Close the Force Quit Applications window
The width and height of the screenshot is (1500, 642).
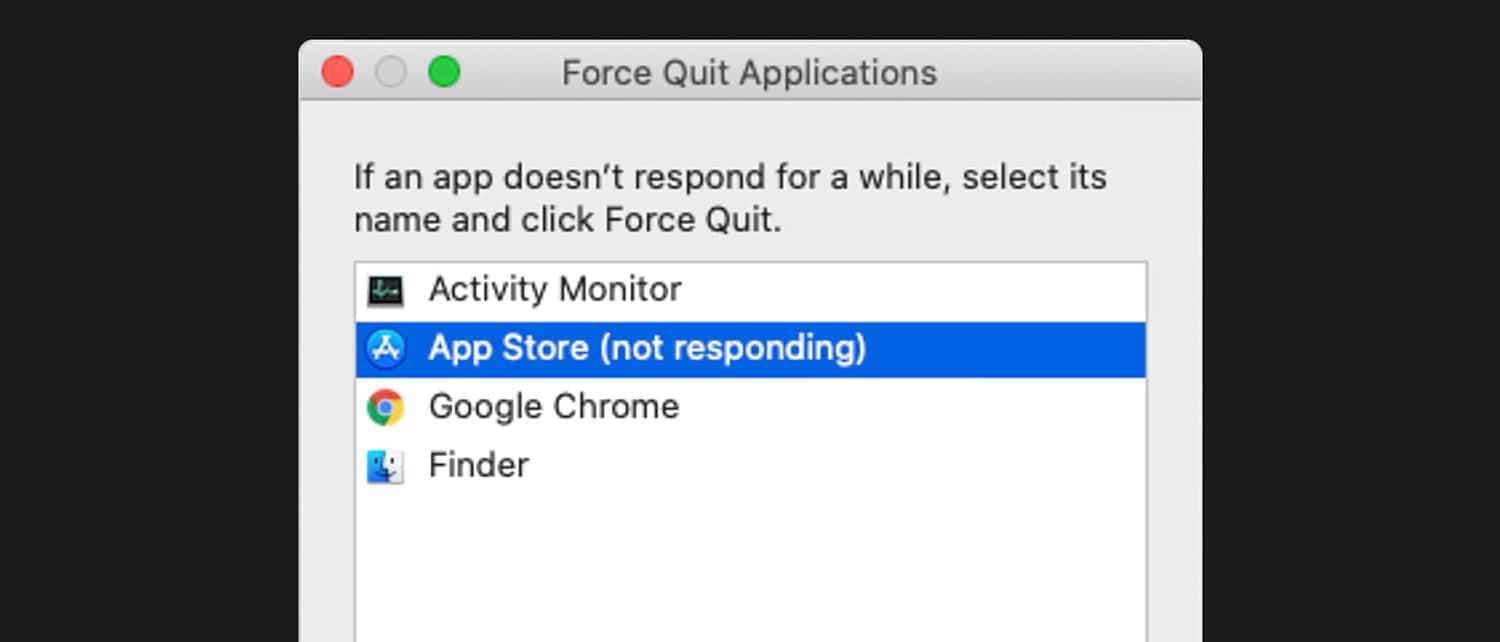click(x=337, y=72)
